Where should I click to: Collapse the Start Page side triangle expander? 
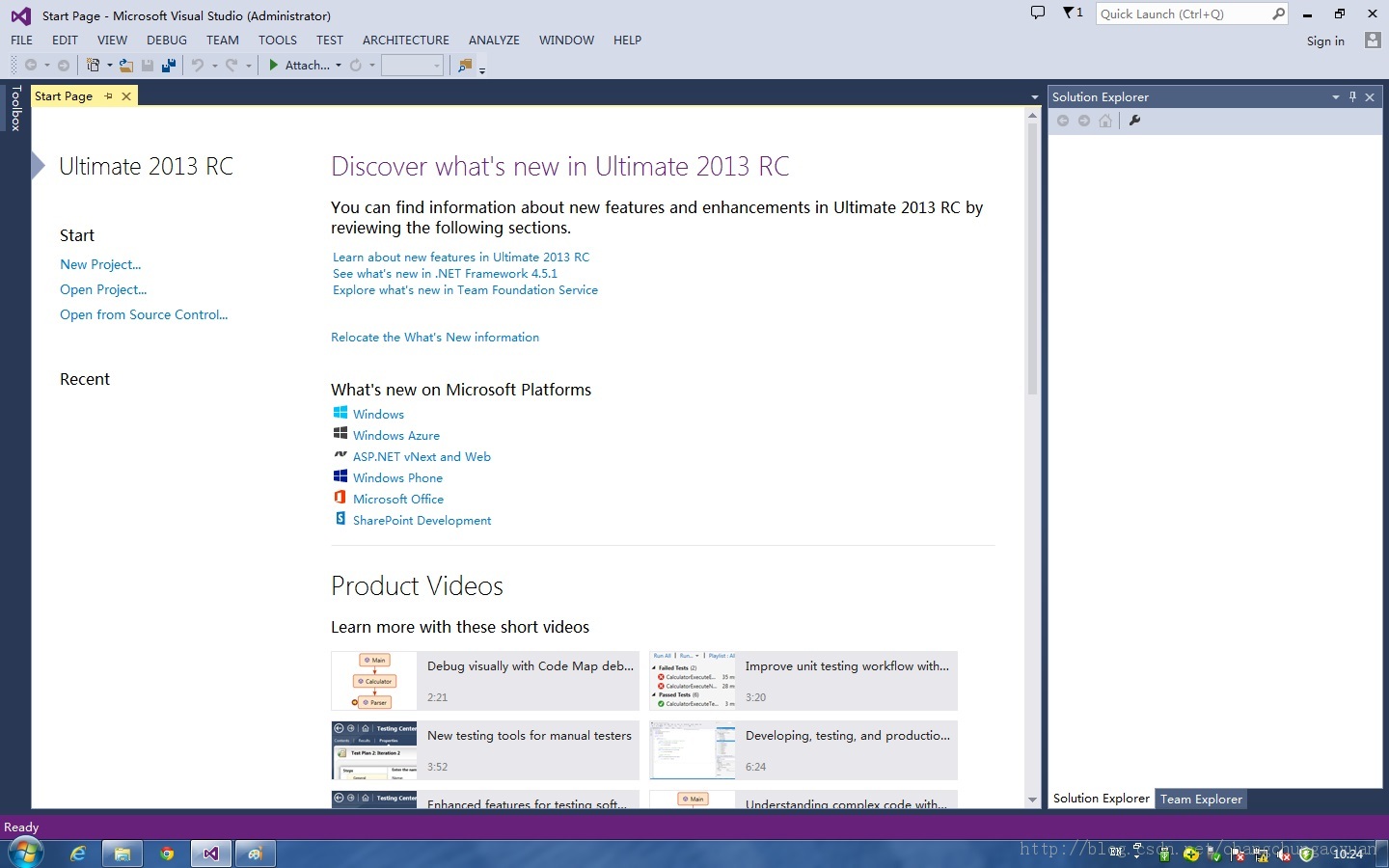pos(39,166)
